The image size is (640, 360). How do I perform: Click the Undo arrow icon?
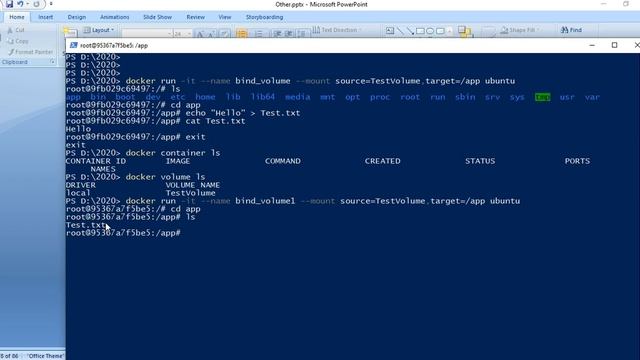click(x=20, y=4)
